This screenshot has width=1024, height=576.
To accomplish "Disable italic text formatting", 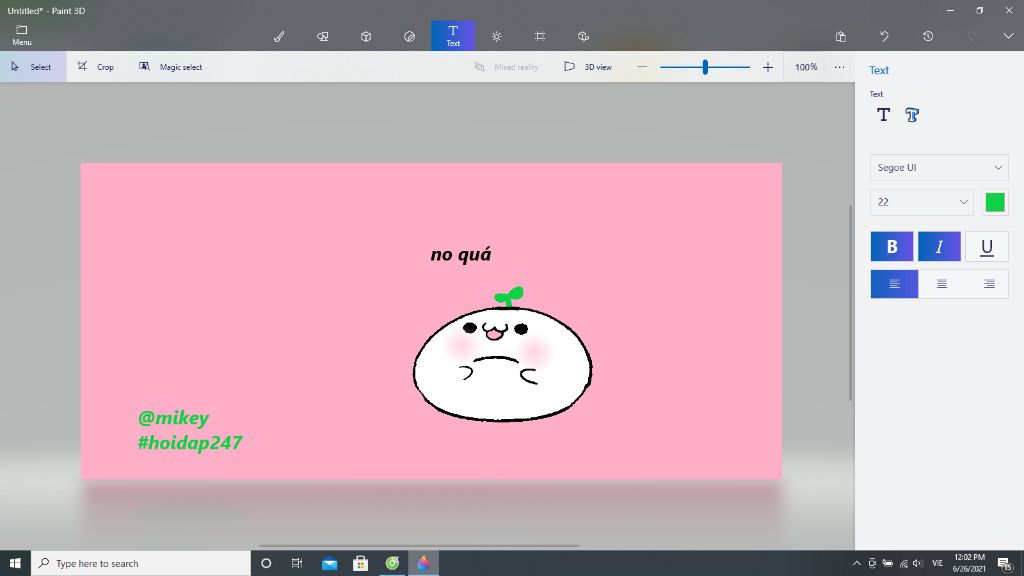I will click(939, 246).
